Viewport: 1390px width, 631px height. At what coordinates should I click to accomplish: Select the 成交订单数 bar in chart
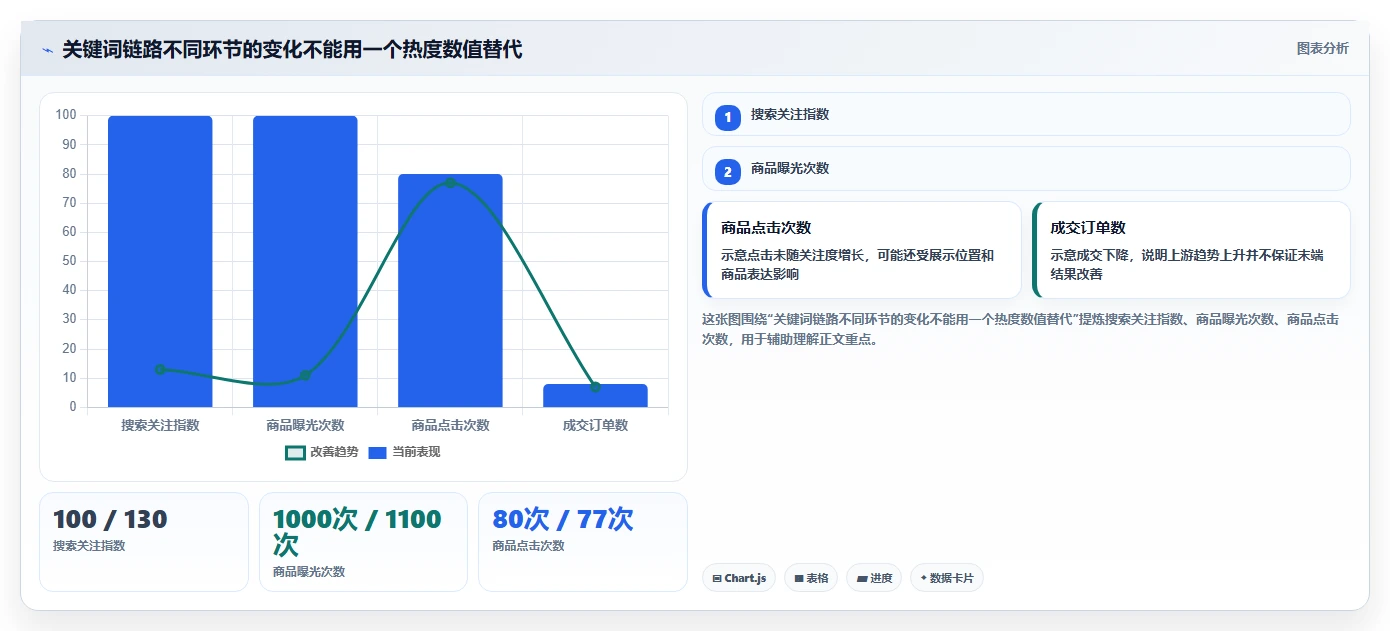595,396
